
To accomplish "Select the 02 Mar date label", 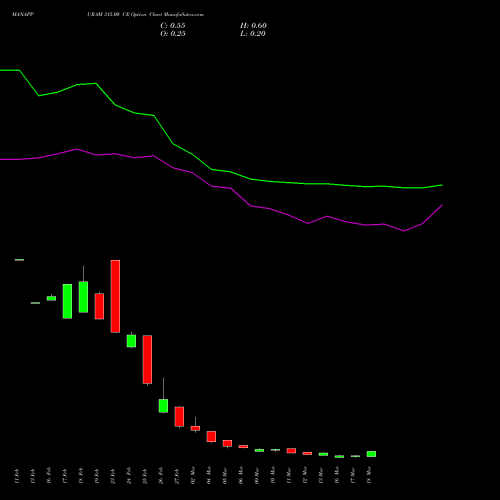I will click(193, 475).
